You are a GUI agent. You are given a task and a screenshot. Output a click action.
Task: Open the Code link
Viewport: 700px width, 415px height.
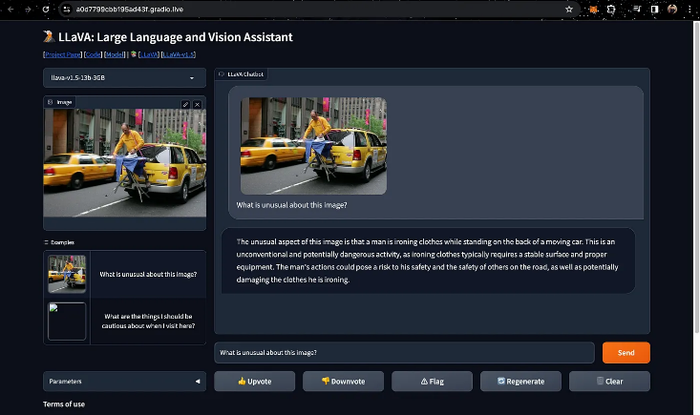pos(93,54)
